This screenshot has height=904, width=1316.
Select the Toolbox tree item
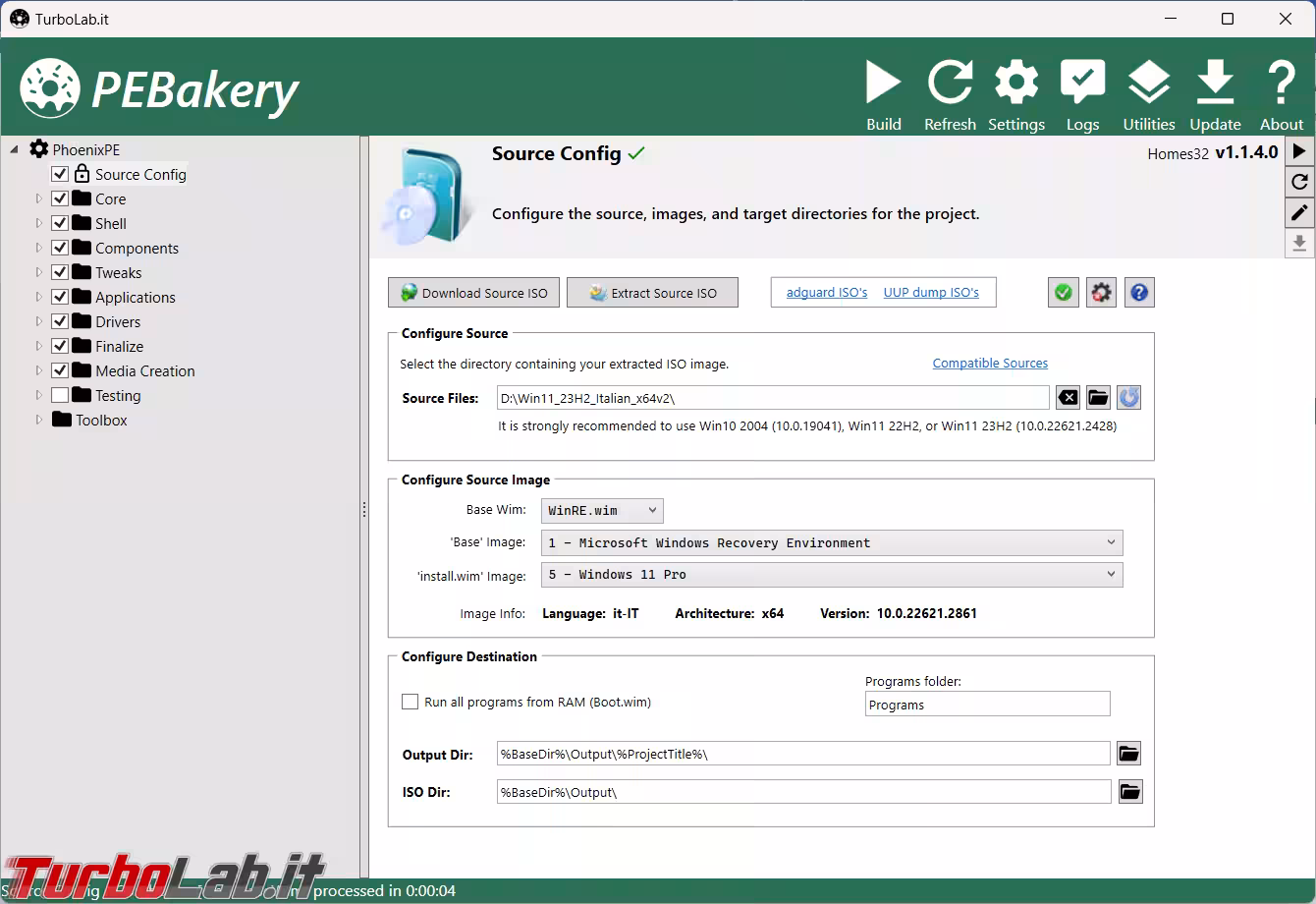coord(101,420)
